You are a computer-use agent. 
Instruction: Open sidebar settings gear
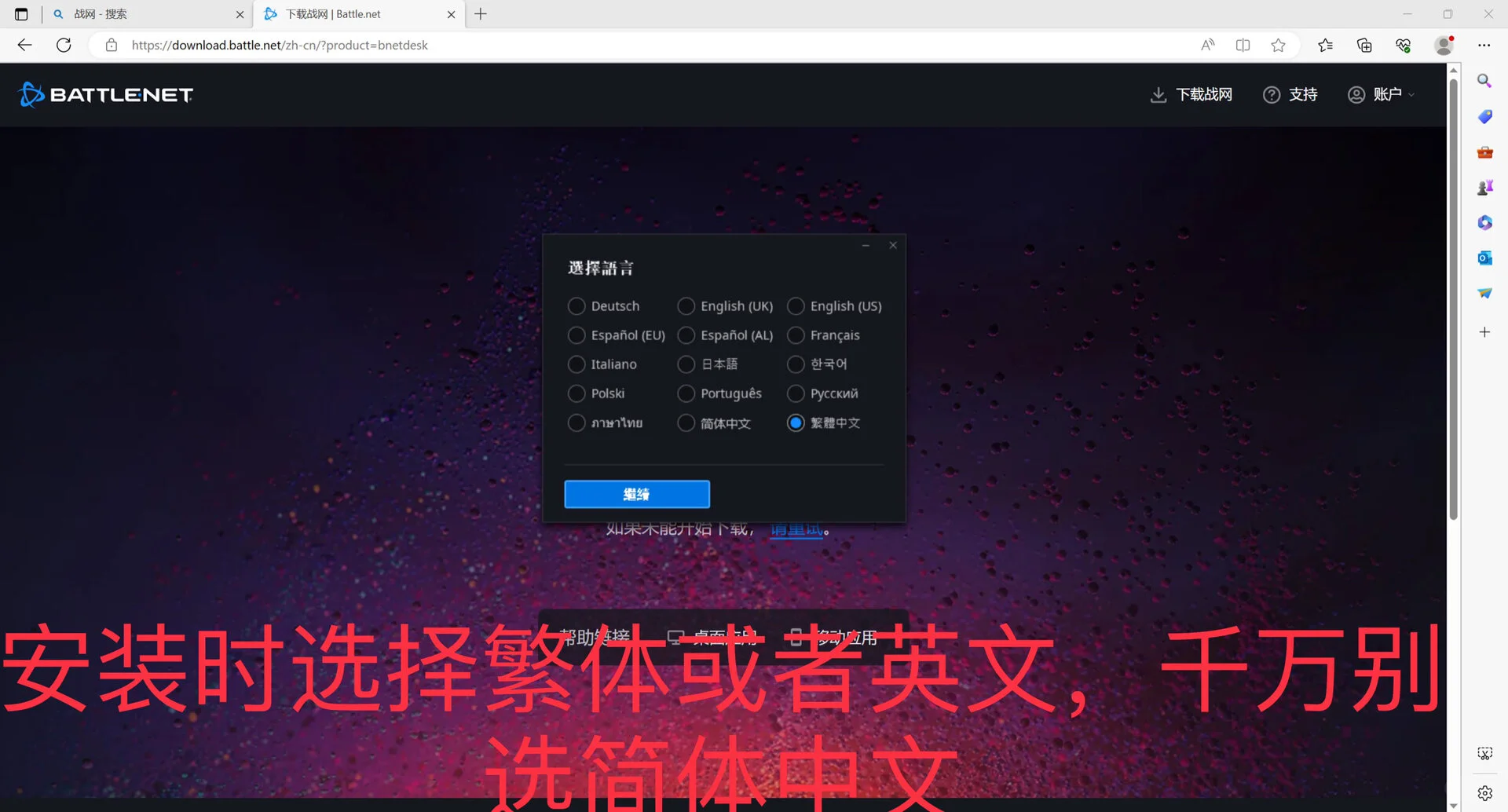click(x=1484, y=793)
